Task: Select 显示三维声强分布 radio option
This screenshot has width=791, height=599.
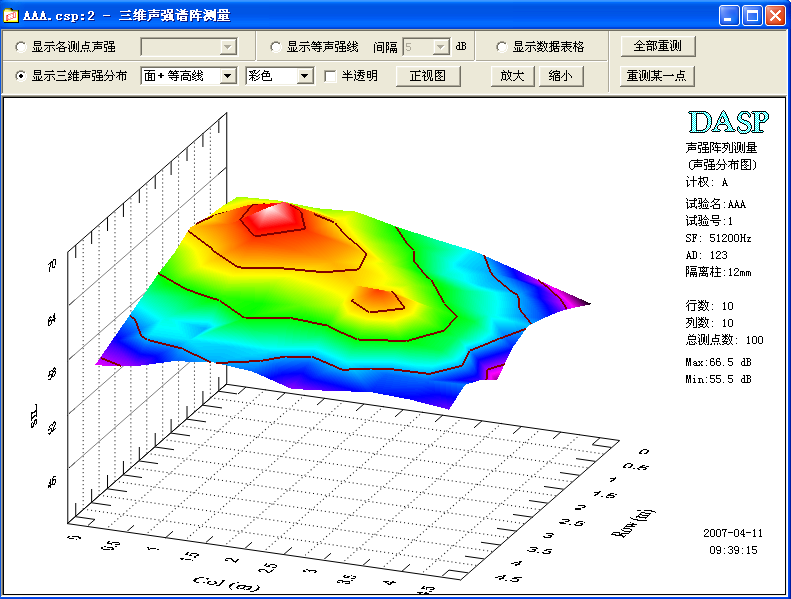Action: [x=21, y=76]
